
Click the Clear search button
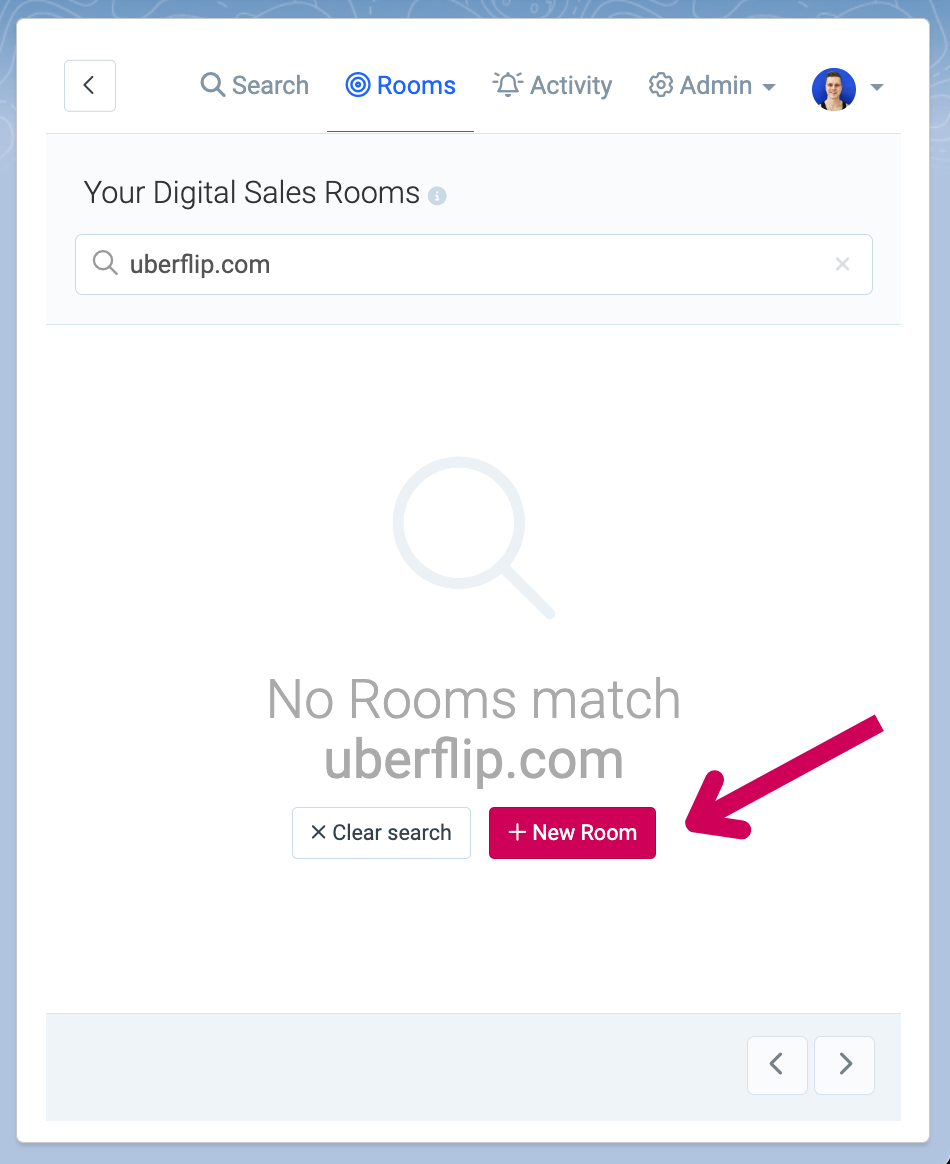click(x=381, y=833)
